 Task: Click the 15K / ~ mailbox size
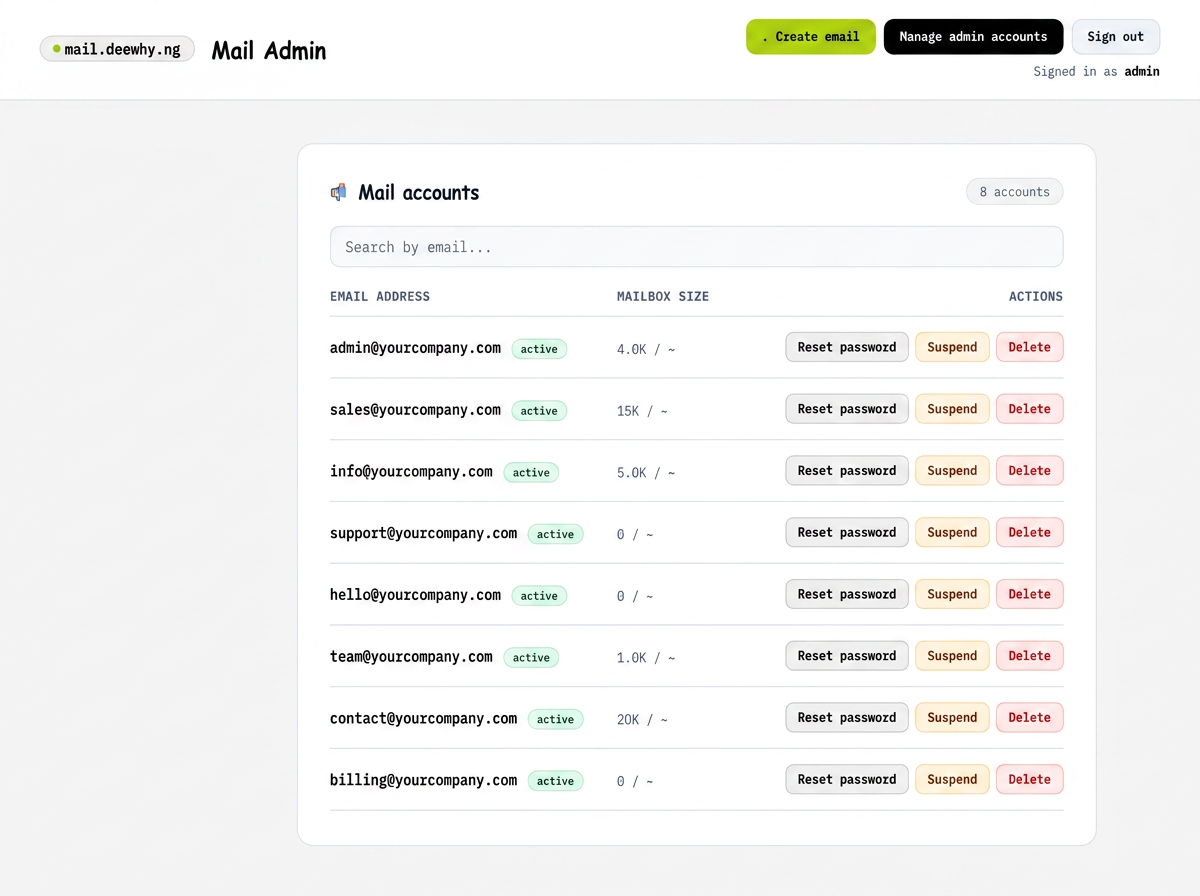[x=642, y=411]
